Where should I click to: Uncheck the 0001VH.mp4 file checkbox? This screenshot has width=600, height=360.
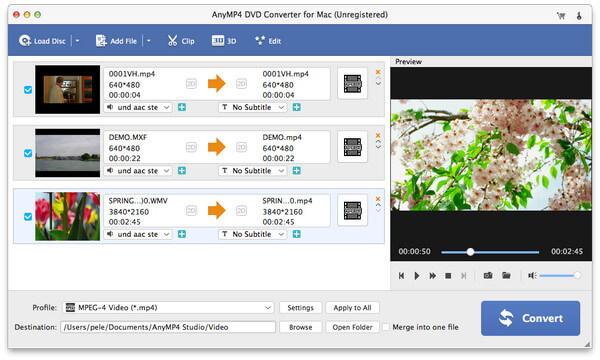click(x=28, y=90)
